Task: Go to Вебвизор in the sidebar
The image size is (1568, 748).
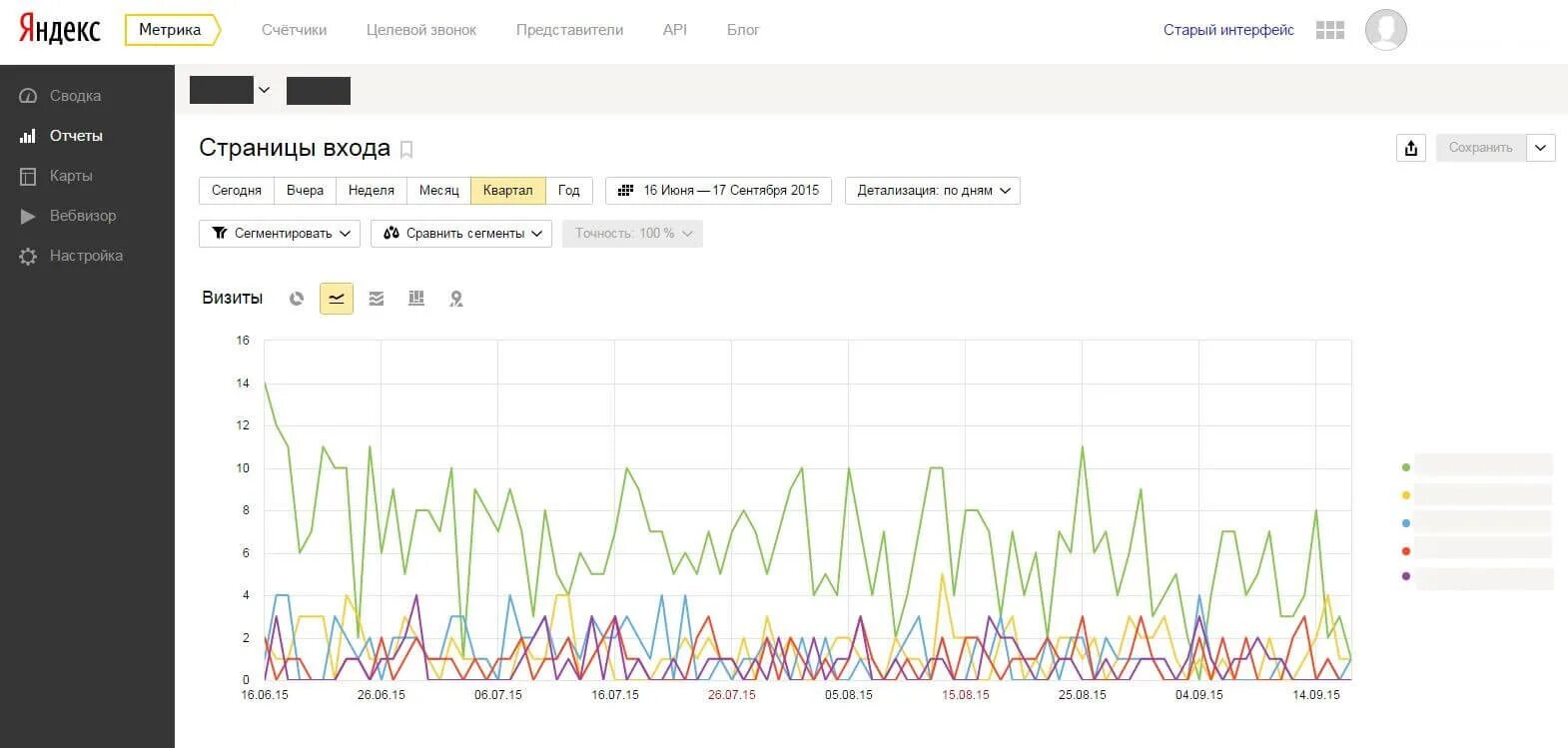Action: (83, 216)
